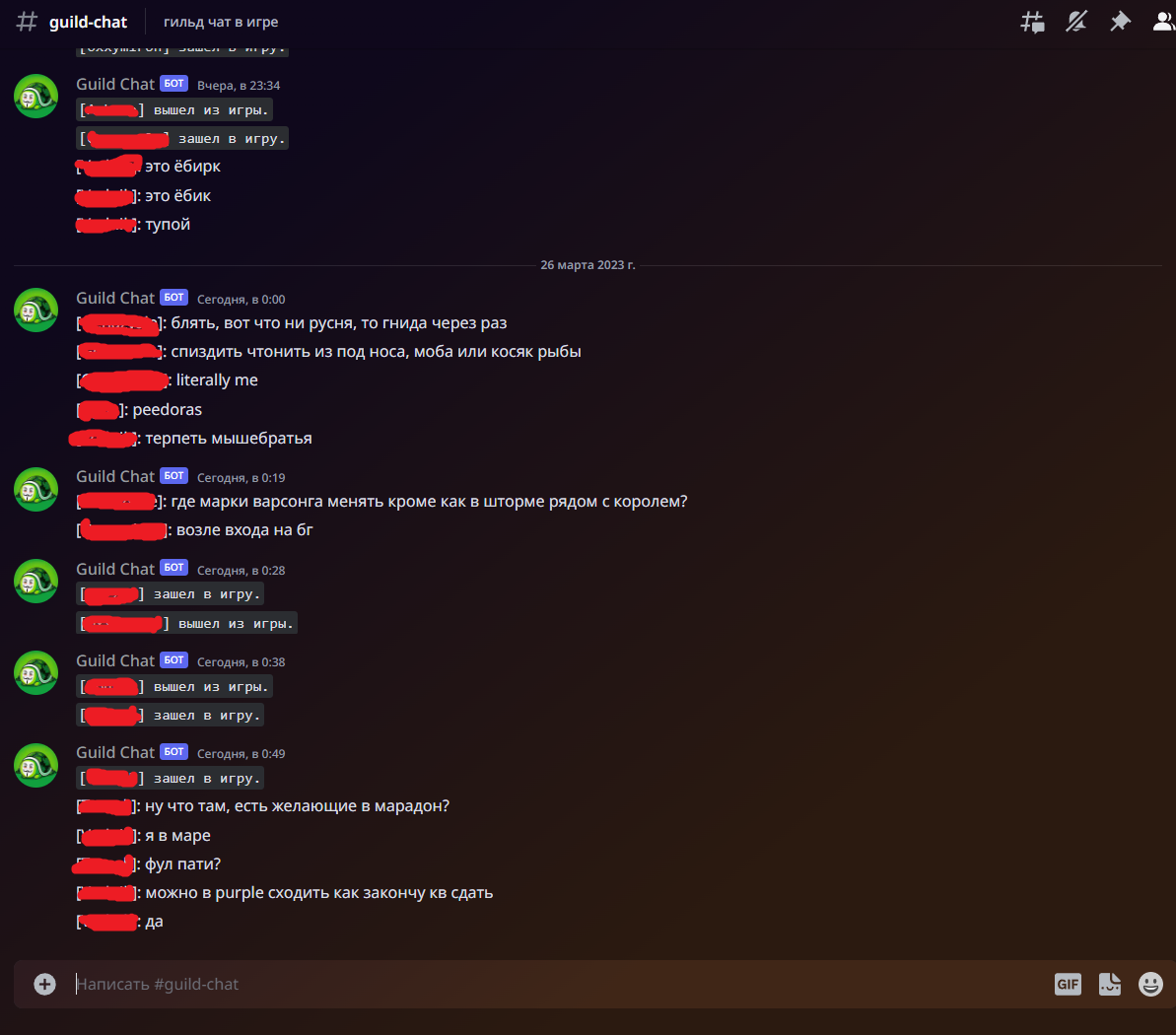Click the channel hashtag icon
The image size is (1176, 1035).
point(27,22)
